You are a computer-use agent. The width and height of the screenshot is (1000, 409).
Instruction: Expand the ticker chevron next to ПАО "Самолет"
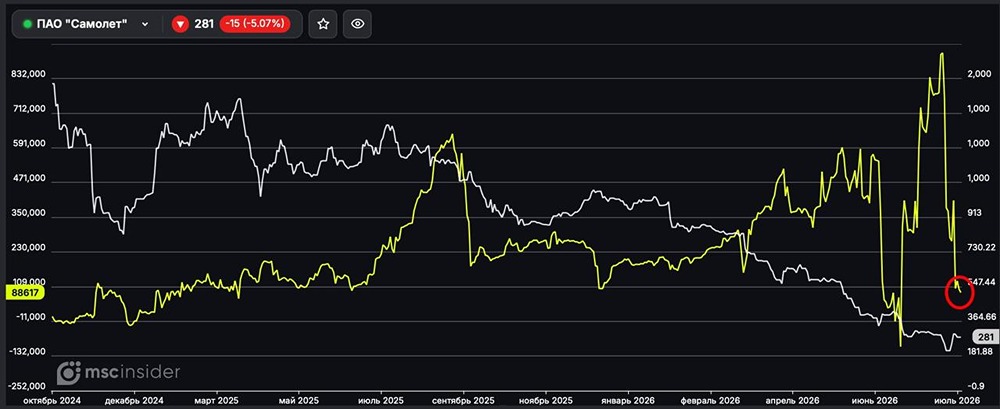(x=145, y=24)
